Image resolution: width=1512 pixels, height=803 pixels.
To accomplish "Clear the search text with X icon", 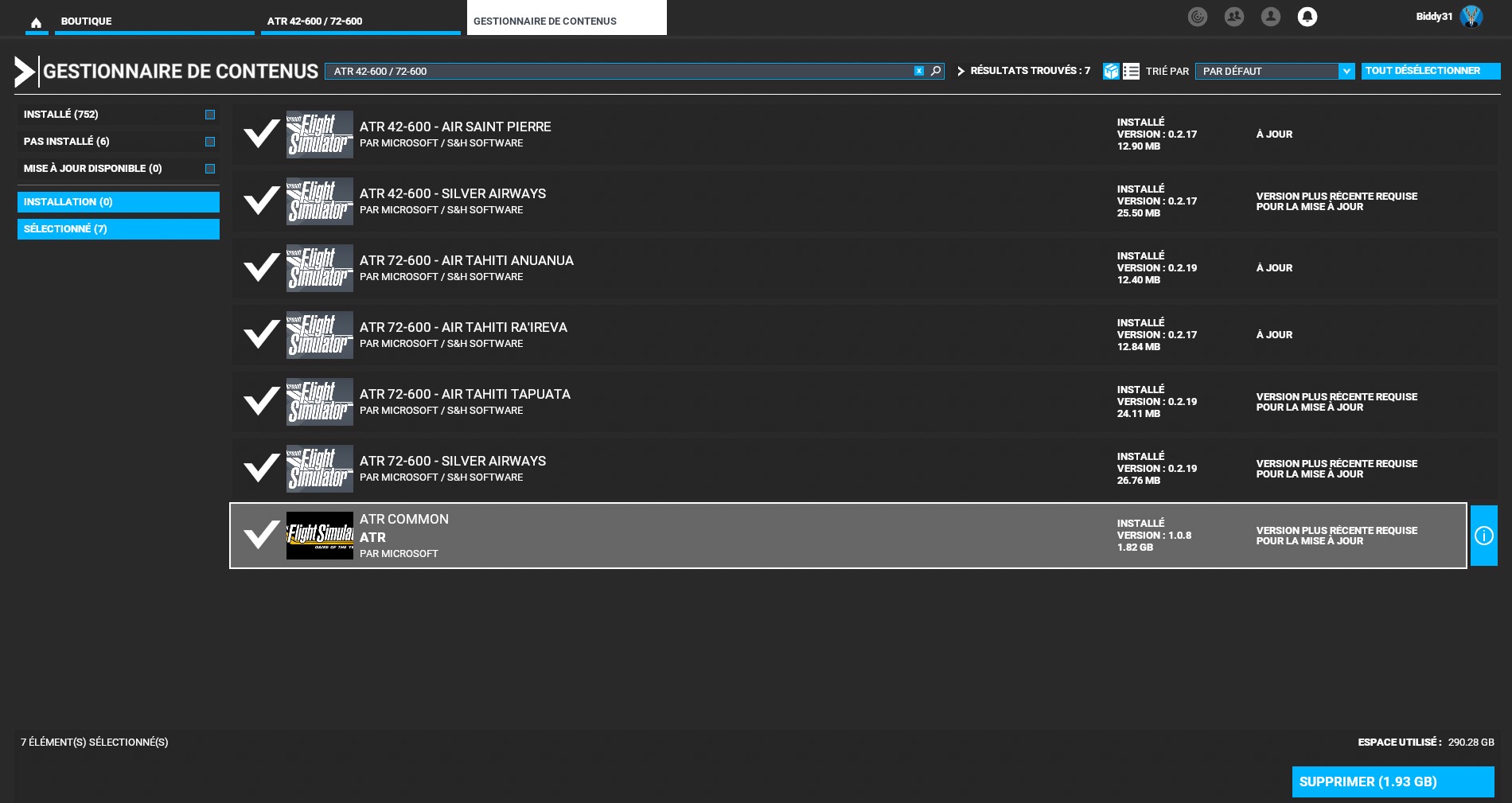I will [x=919, y=71].
